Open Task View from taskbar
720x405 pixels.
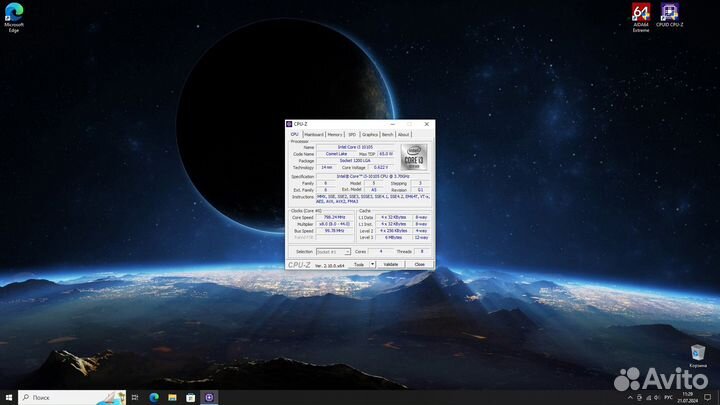coord(135,398)
